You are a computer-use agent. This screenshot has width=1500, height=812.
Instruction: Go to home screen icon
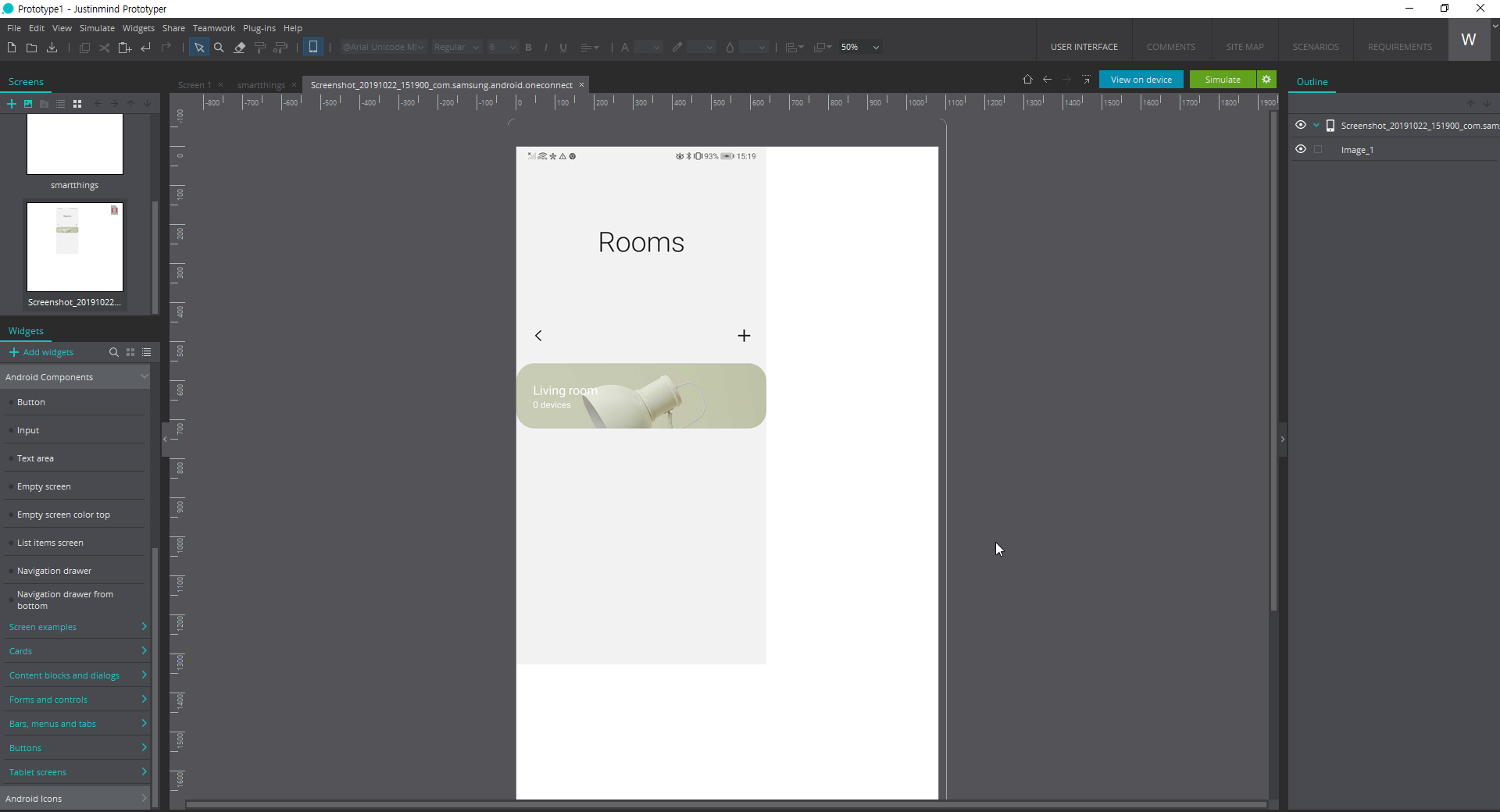[1027, 80]
